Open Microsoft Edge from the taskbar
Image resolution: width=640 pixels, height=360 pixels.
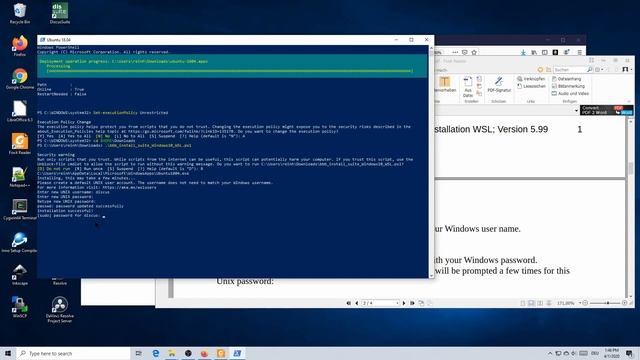[x=156, y=353]
